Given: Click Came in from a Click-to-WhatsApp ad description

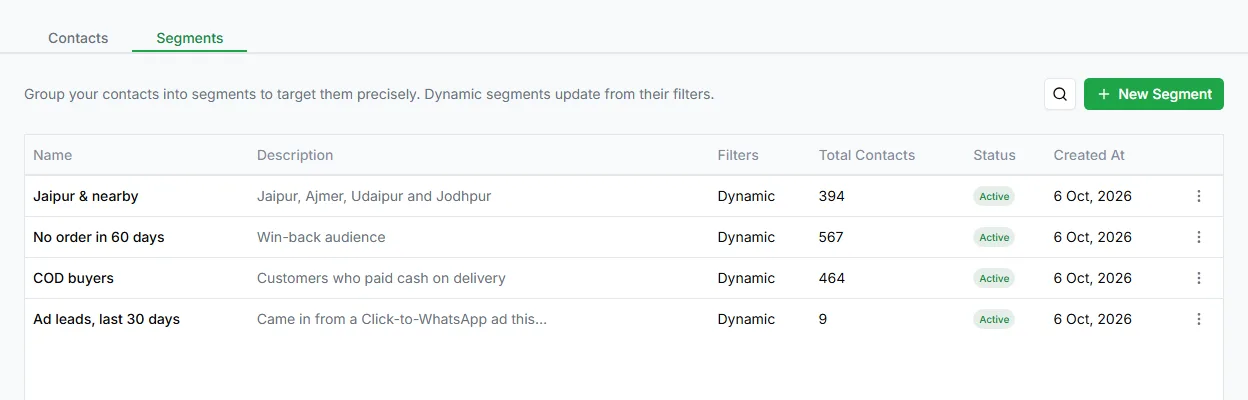Looking at the screenshot, I should (402, 319).
